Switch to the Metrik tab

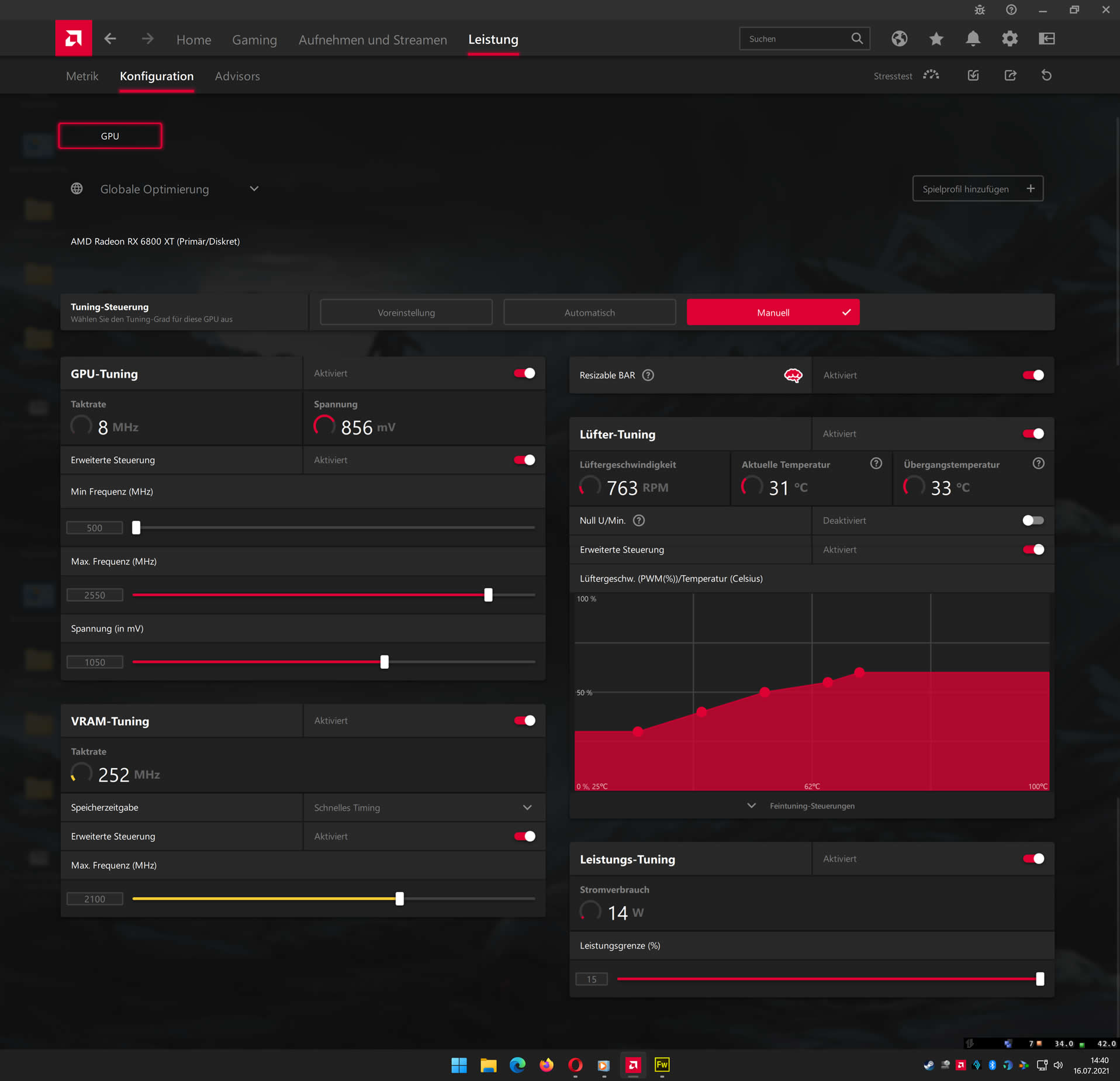tap(82, 75)
